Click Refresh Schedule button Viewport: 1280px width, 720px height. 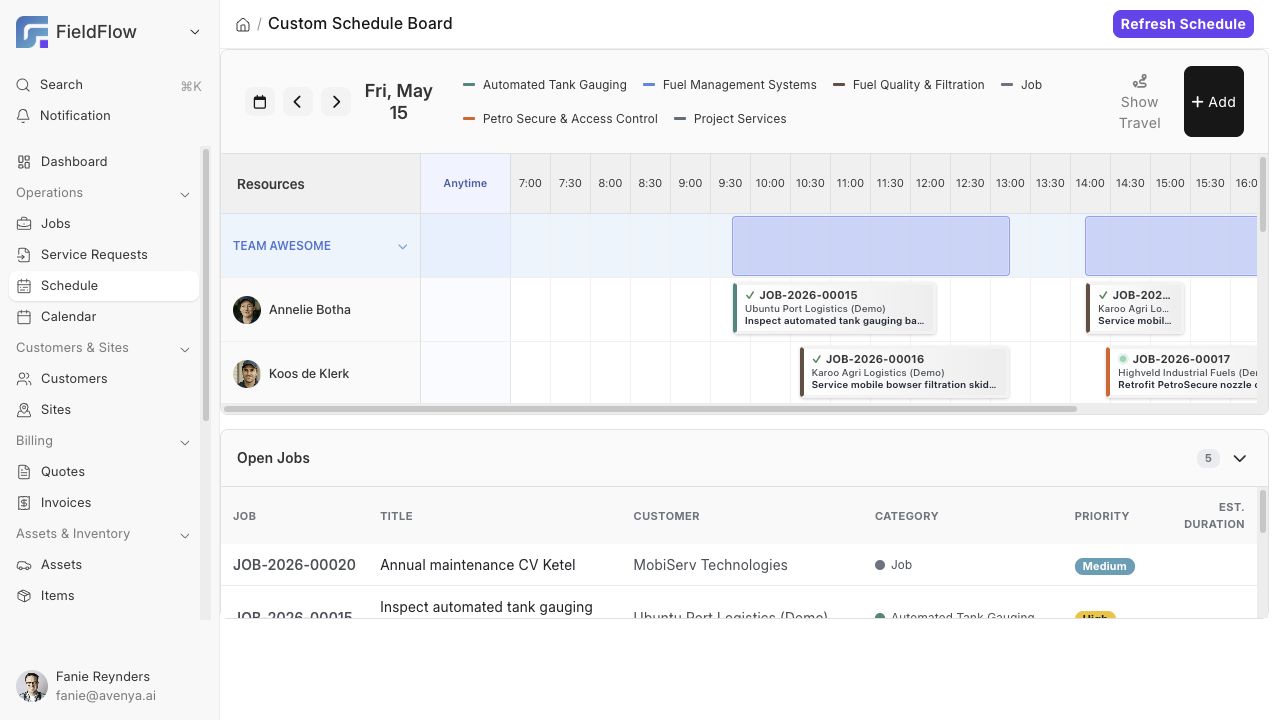click(x=1183, y=24)
